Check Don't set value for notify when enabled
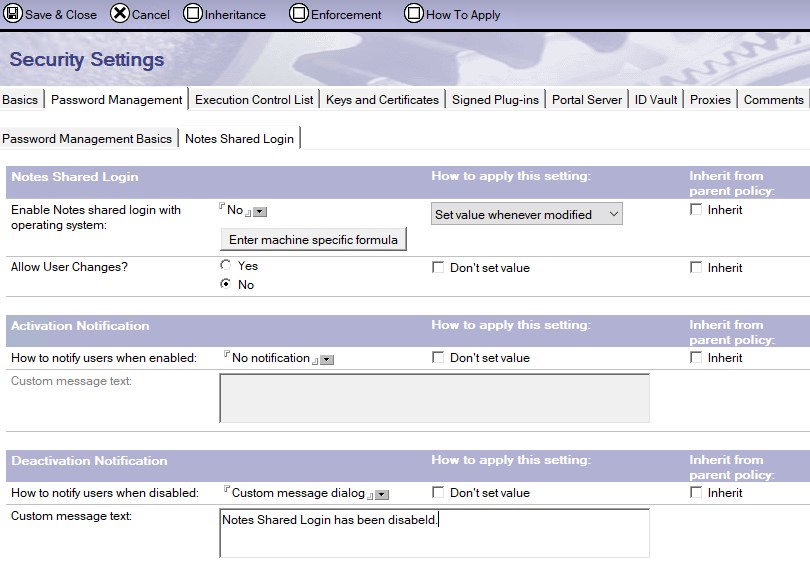Image resolution: width=810 pixels, height=564 pixels. pyautogui.click(x=438, y=357)
